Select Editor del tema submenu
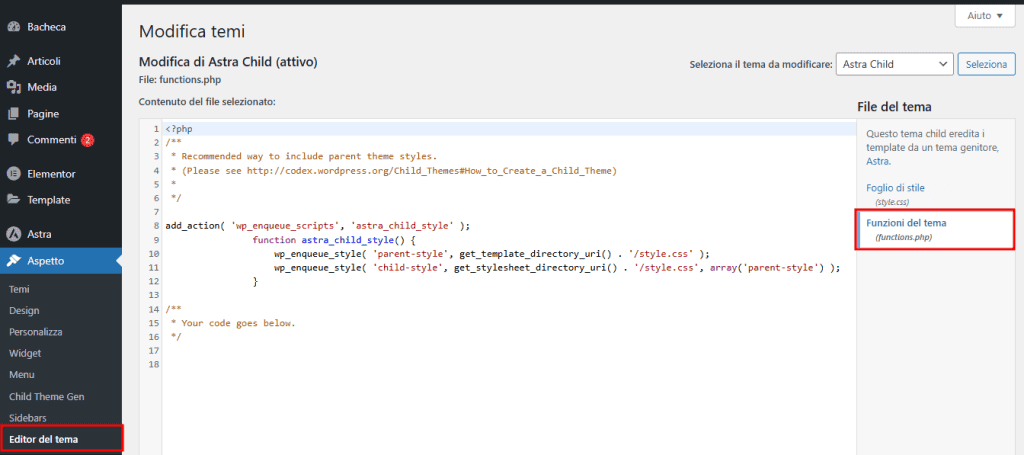1024x455 pixels. [44, 439]
